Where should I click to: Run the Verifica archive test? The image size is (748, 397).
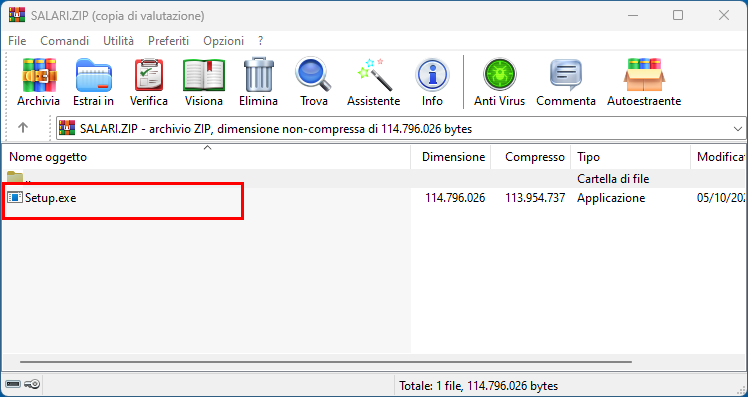149,82
